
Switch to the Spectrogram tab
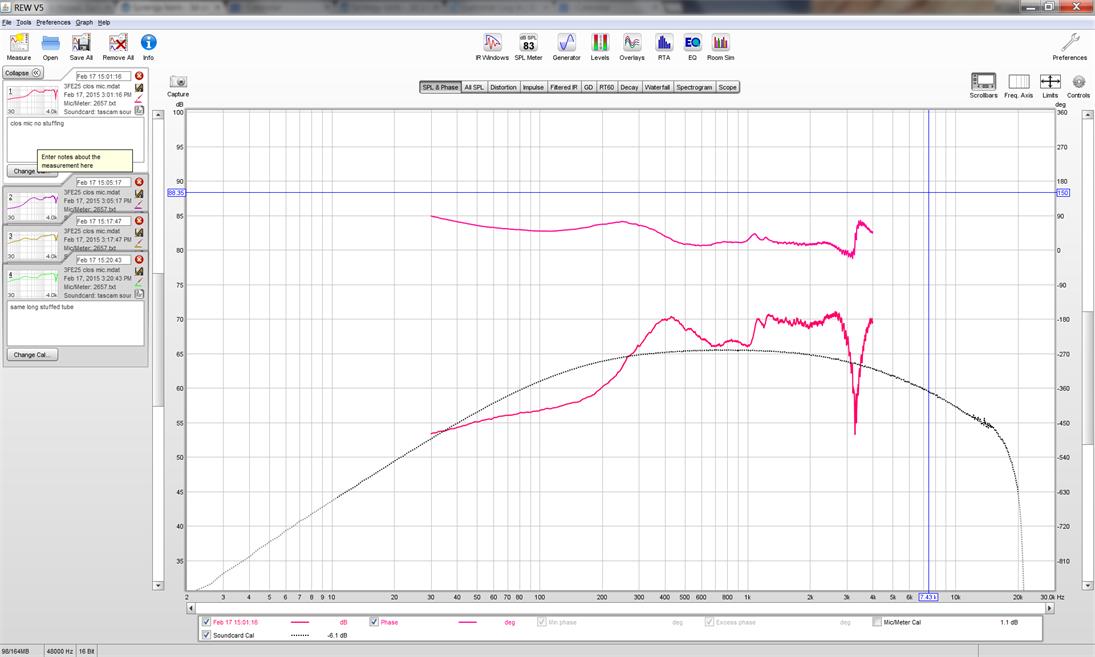(x=694, y=87)
